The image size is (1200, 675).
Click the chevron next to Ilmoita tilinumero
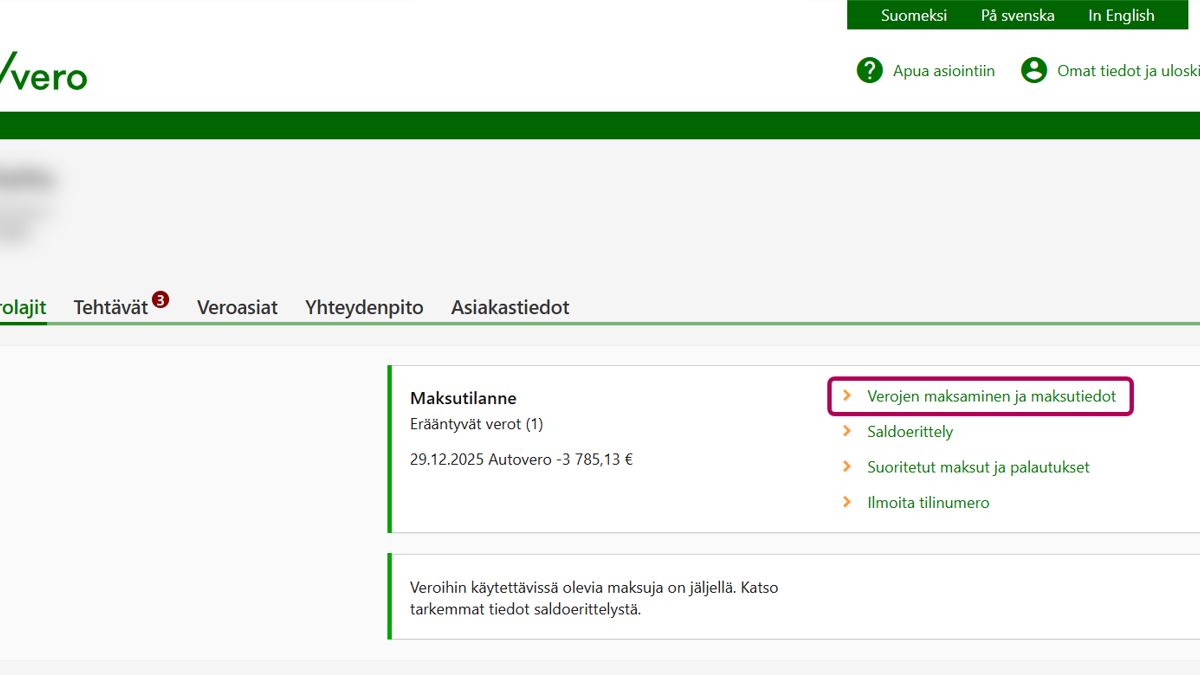coord(847,503)
